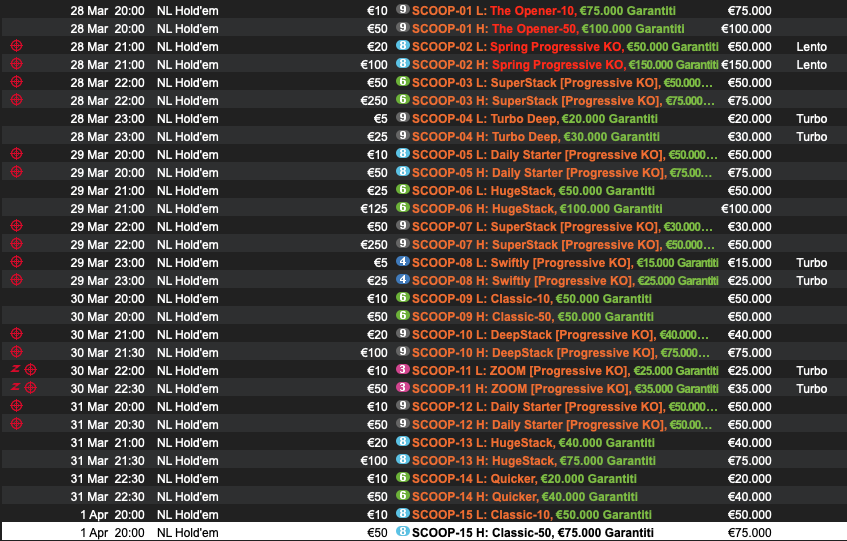Screen dimensions: 847x541
Task: Click Turbo label on SCOOP-04 L row
Action: coord(811,119)
